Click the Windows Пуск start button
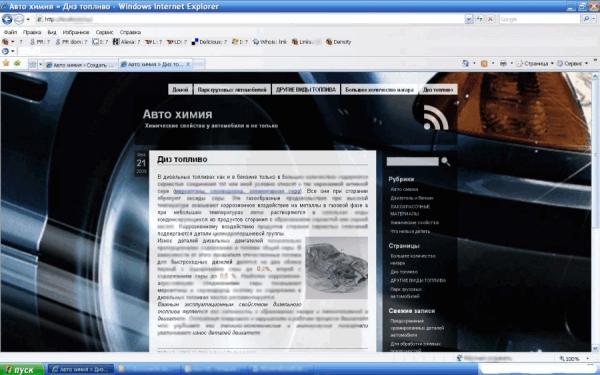The image size is (600, 375). [x=22, y=370]
